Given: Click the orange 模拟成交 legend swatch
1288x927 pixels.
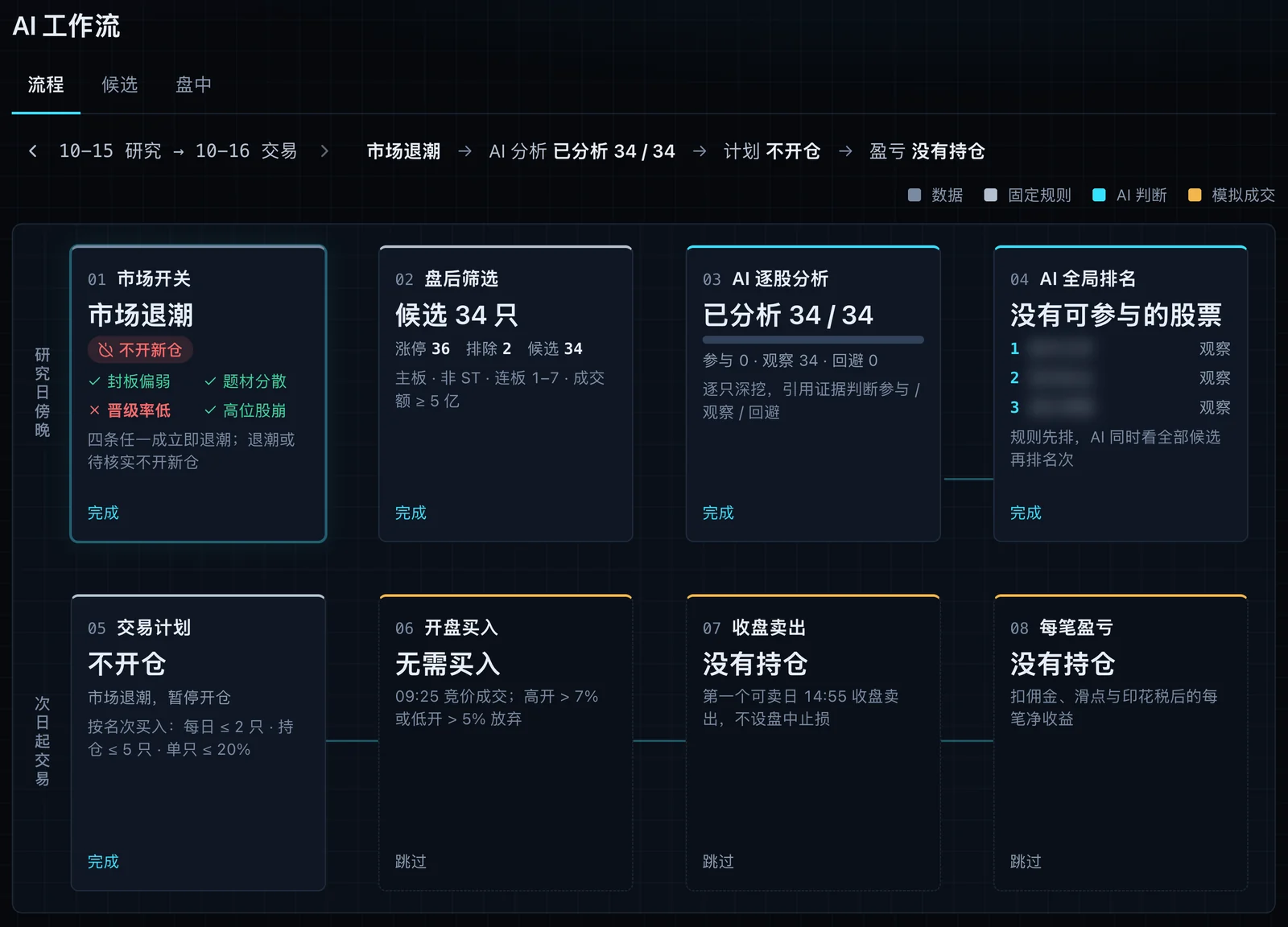Looking at the screenshot, I should (1195, 195).
